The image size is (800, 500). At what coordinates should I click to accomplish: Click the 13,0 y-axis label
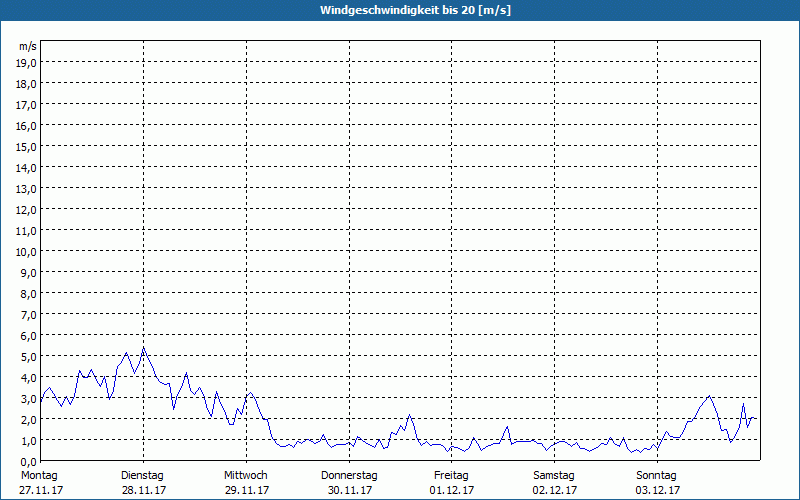[27, 189]
